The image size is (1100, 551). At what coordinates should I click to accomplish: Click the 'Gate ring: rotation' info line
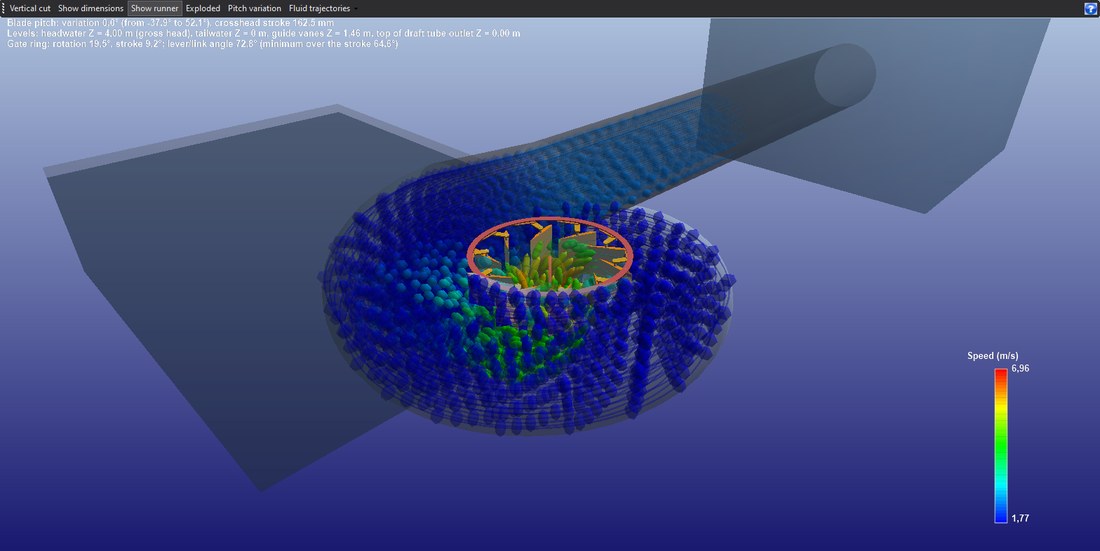[203, 44]
